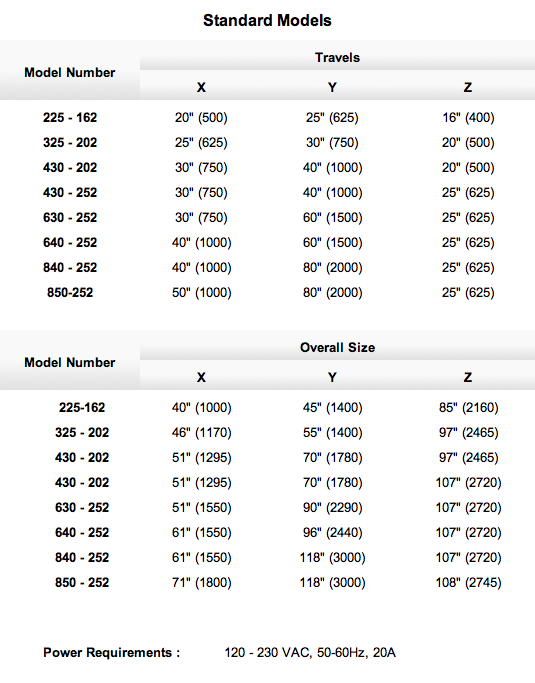Click the 85" (2160) overall Z value
The height and width of the screenshot is (683, 535).
pyautogui.click(x=468, y=407)
